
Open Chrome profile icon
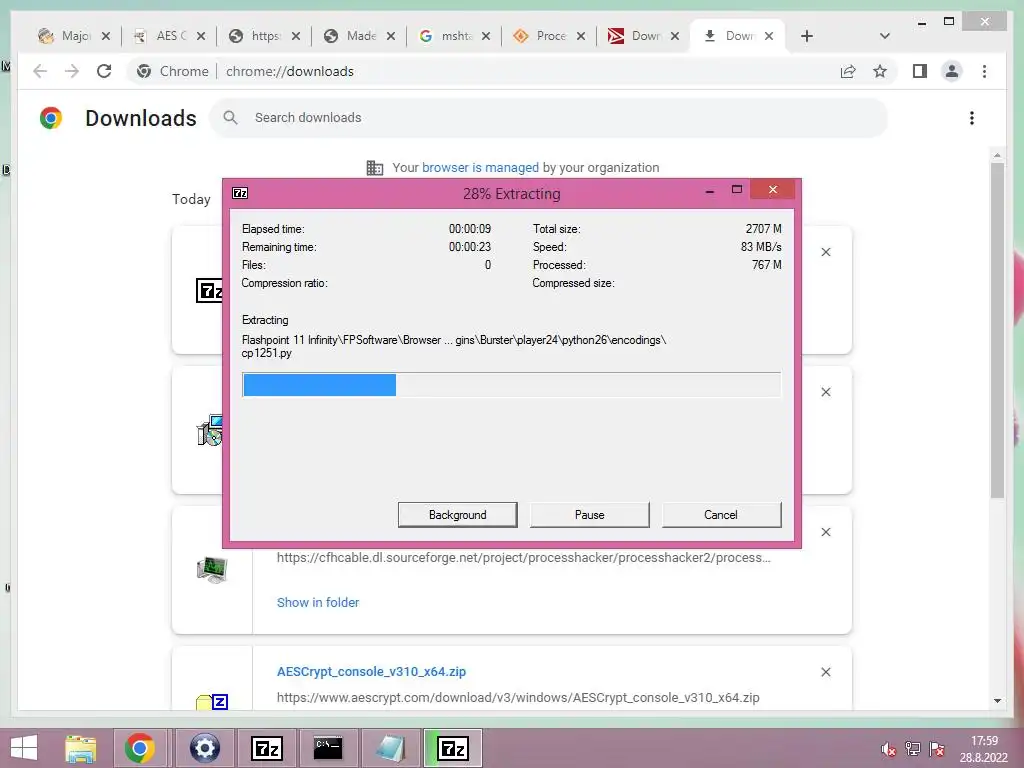[952, 71]
